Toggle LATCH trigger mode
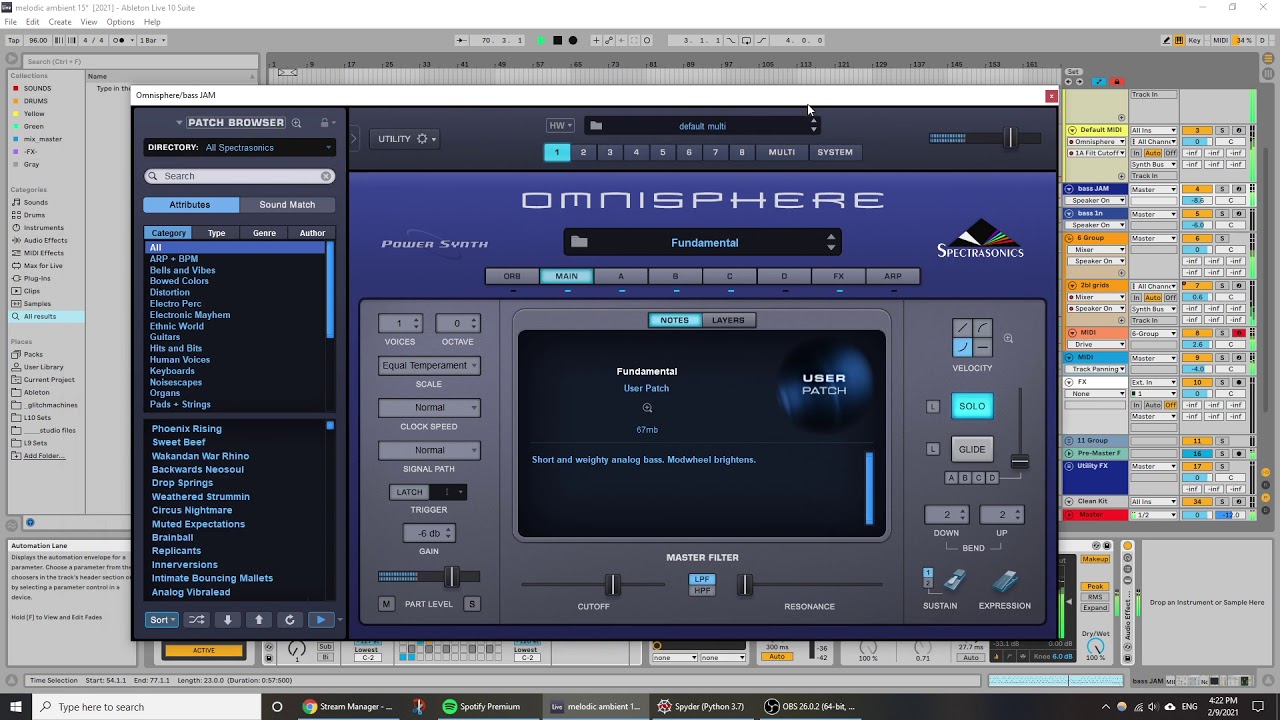This screenshot has height=720, width=1280. 409,492
